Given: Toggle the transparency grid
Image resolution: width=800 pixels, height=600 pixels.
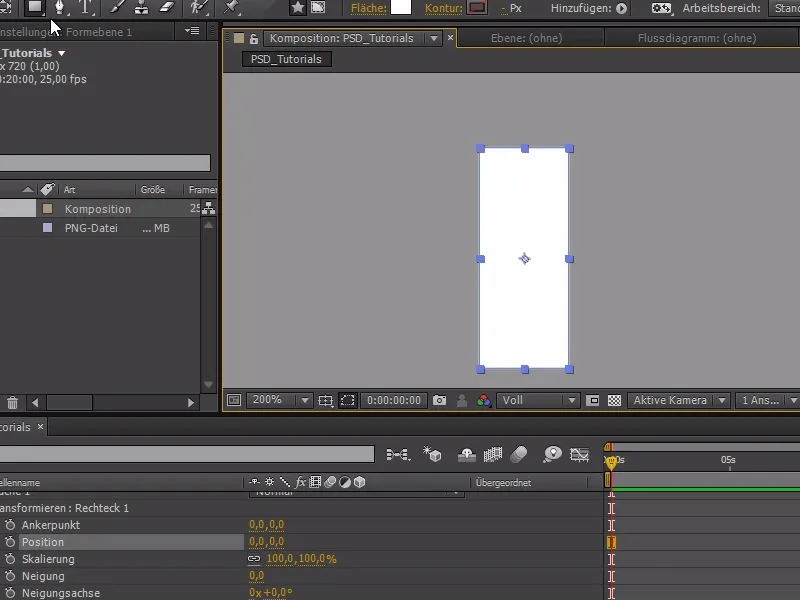Looking at the screenshot, I should coord(614,401).
